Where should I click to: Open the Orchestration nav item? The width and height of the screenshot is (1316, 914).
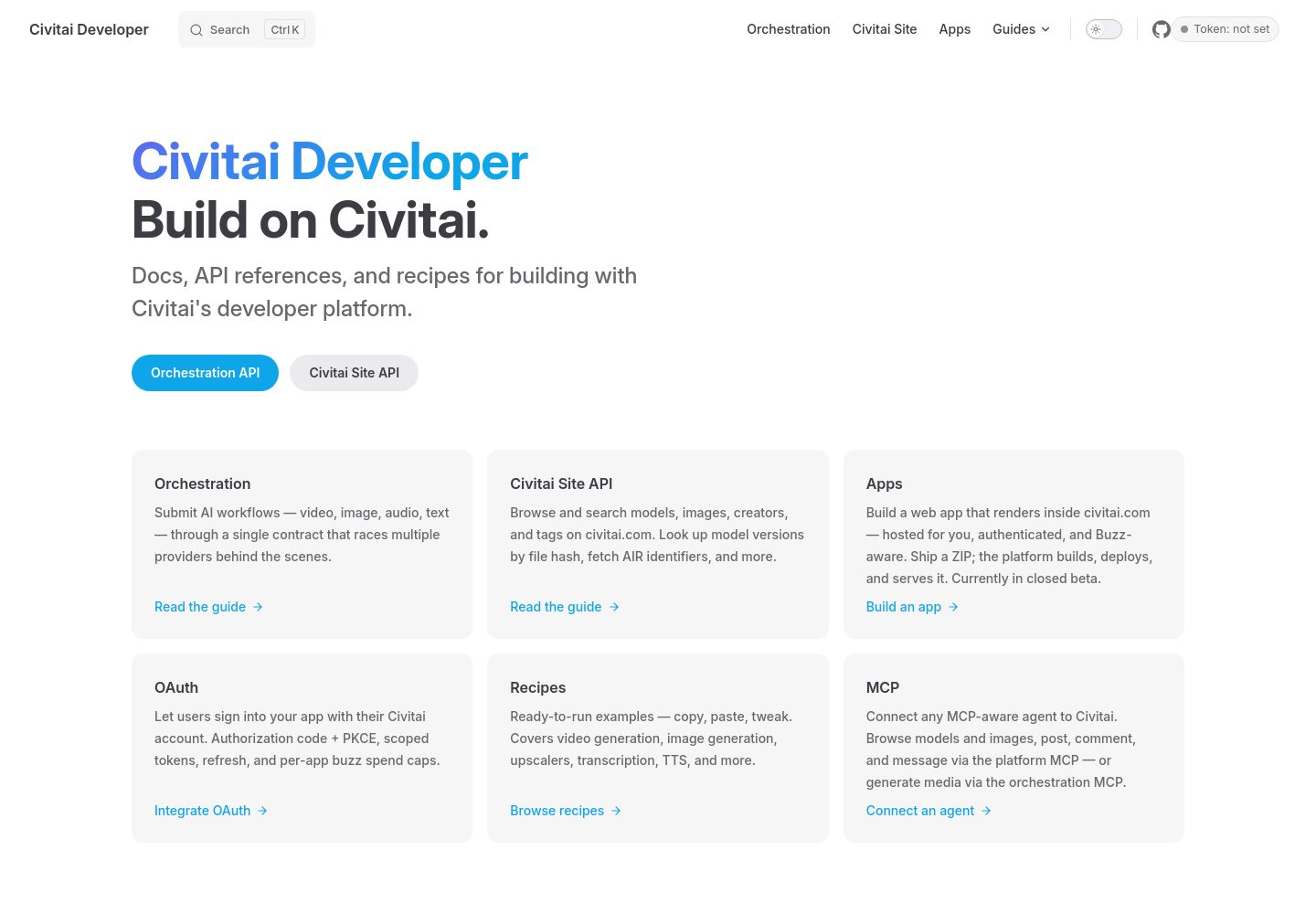(789, 29)
